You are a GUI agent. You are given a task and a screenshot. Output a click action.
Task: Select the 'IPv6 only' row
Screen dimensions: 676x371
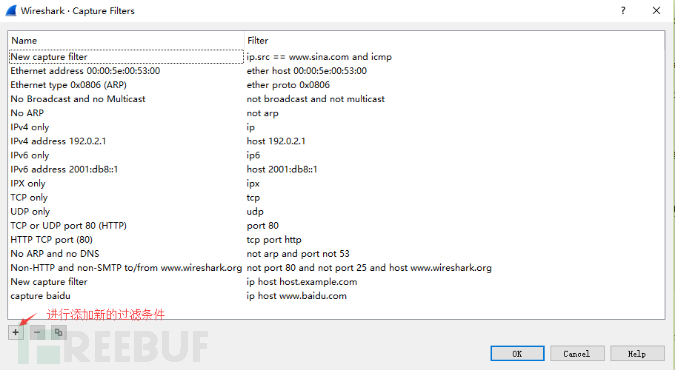coord(336,155)
